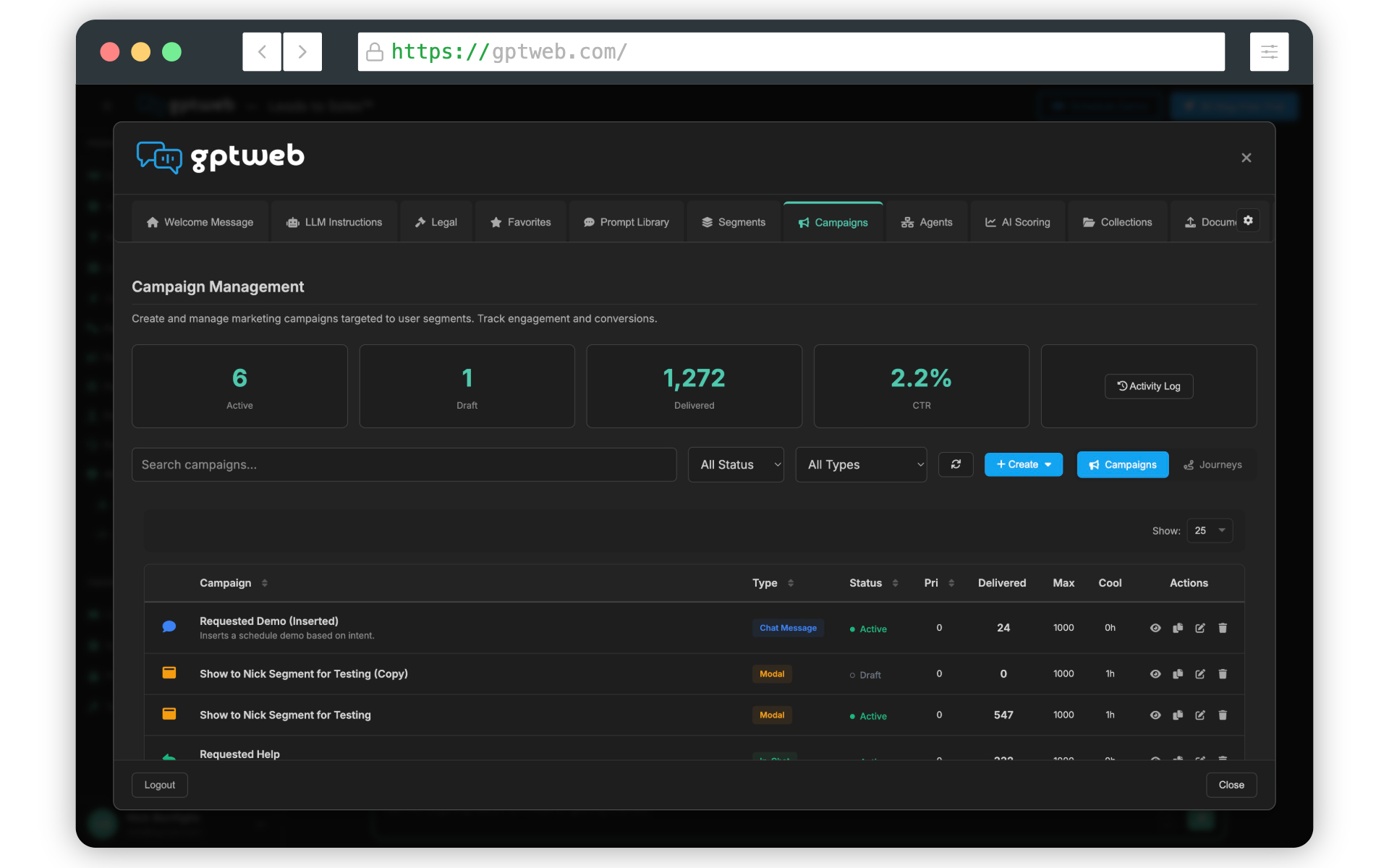This screenshot has width=1389, height=868.
Task: Edit the Requested Demo (Inserted) campaign
Action: [x=1200, y=628]
